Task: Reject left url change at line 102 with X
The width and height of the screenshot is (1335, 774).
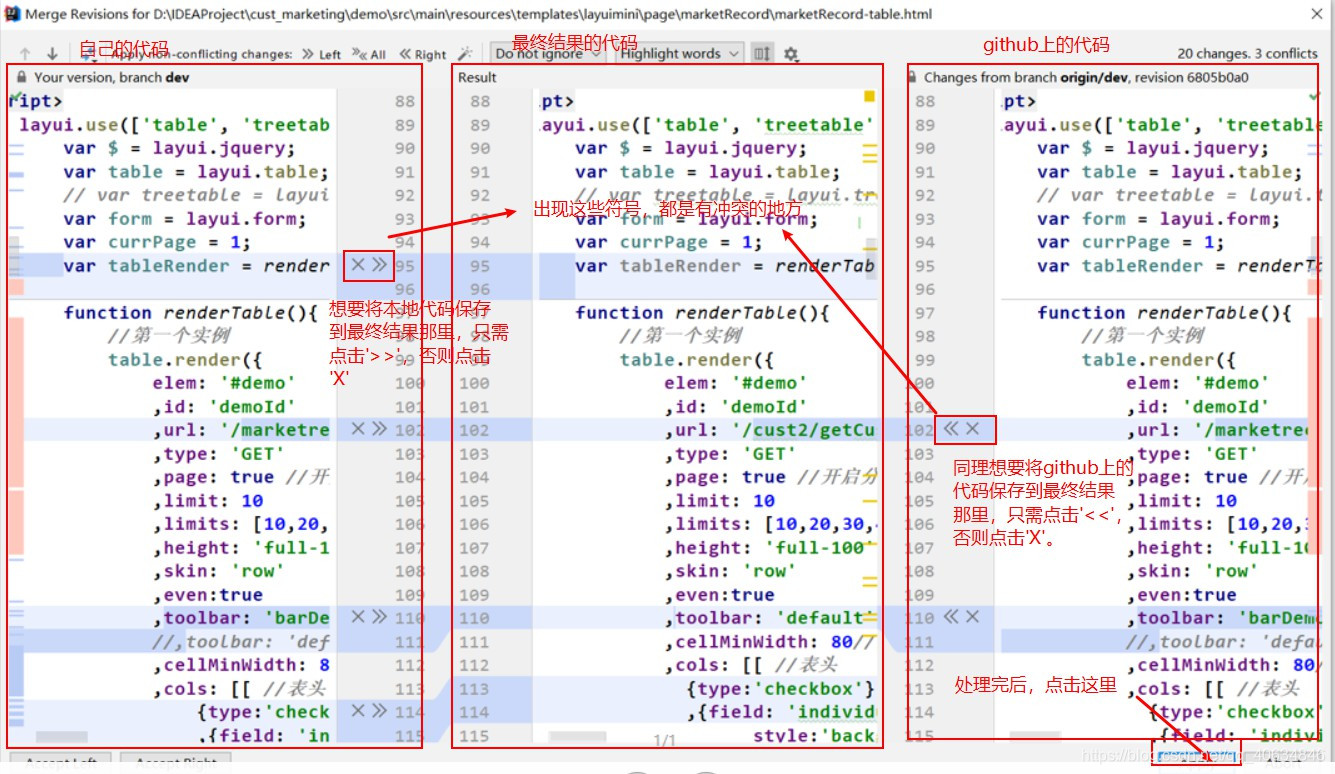Action: [358, 429]
